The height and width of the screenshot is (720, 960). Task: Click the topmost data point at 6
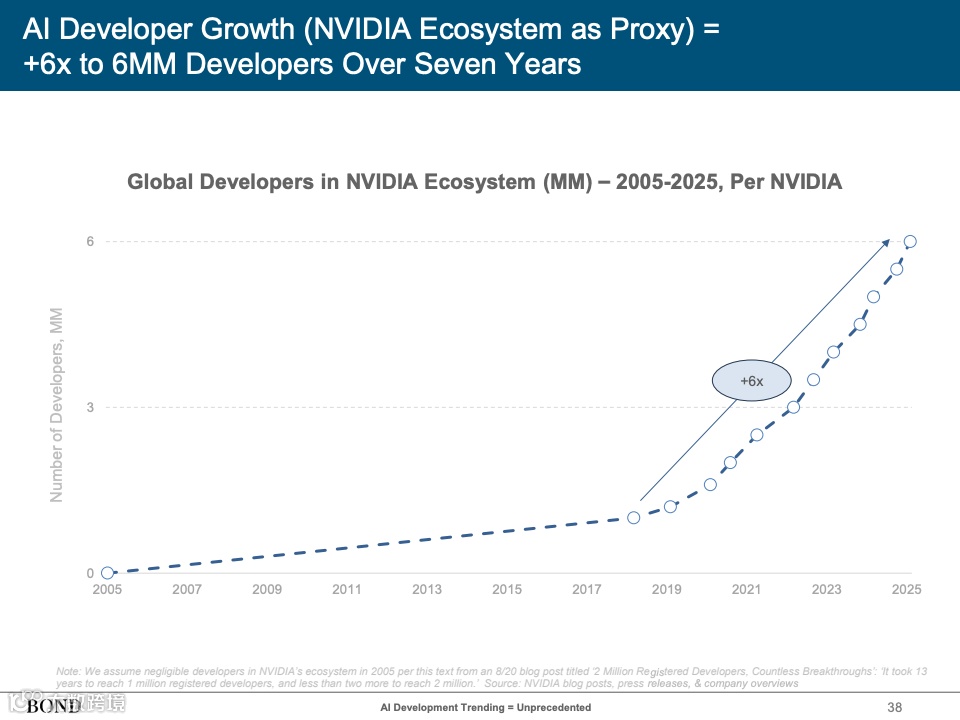click(910, 241)
